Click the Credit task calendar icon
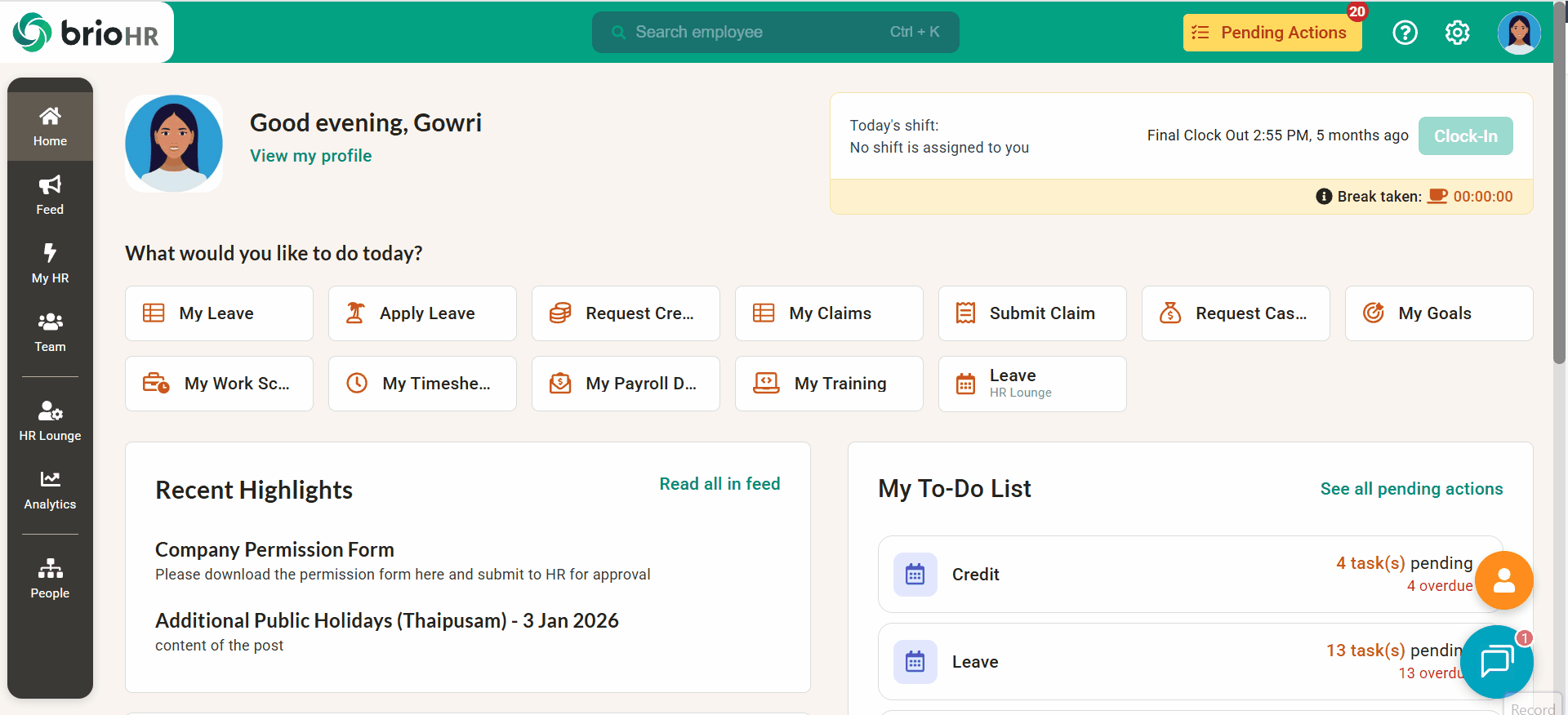 915,575
